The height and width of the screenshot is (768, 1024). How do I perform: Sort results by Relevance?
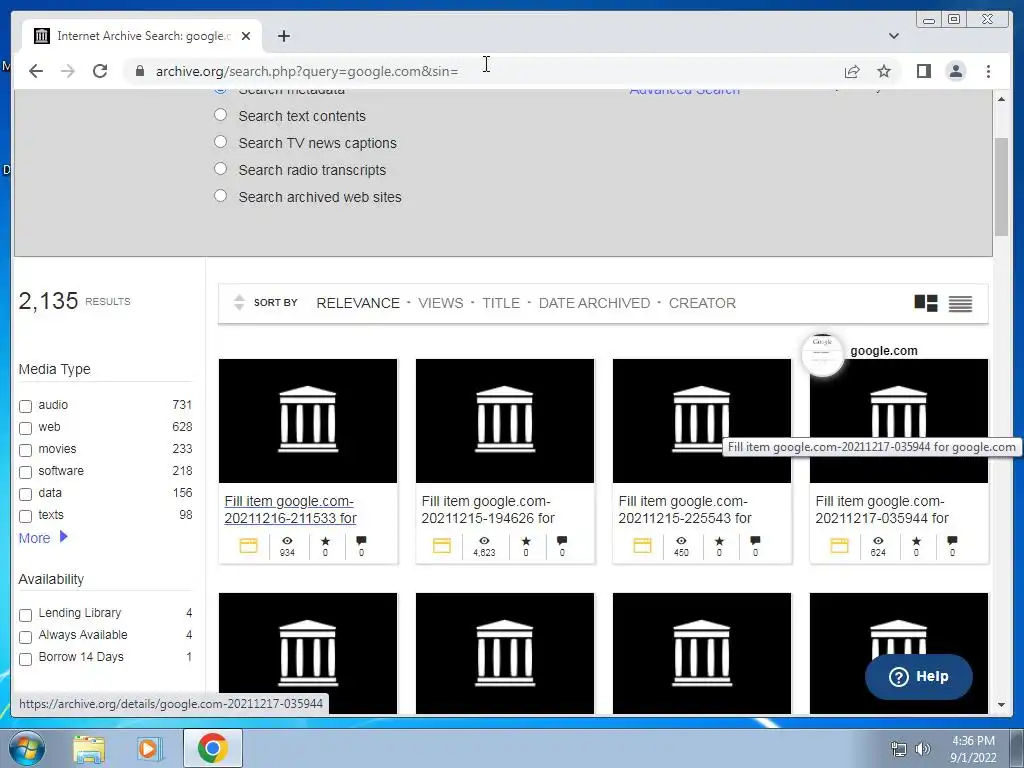[x=358, y=303]
